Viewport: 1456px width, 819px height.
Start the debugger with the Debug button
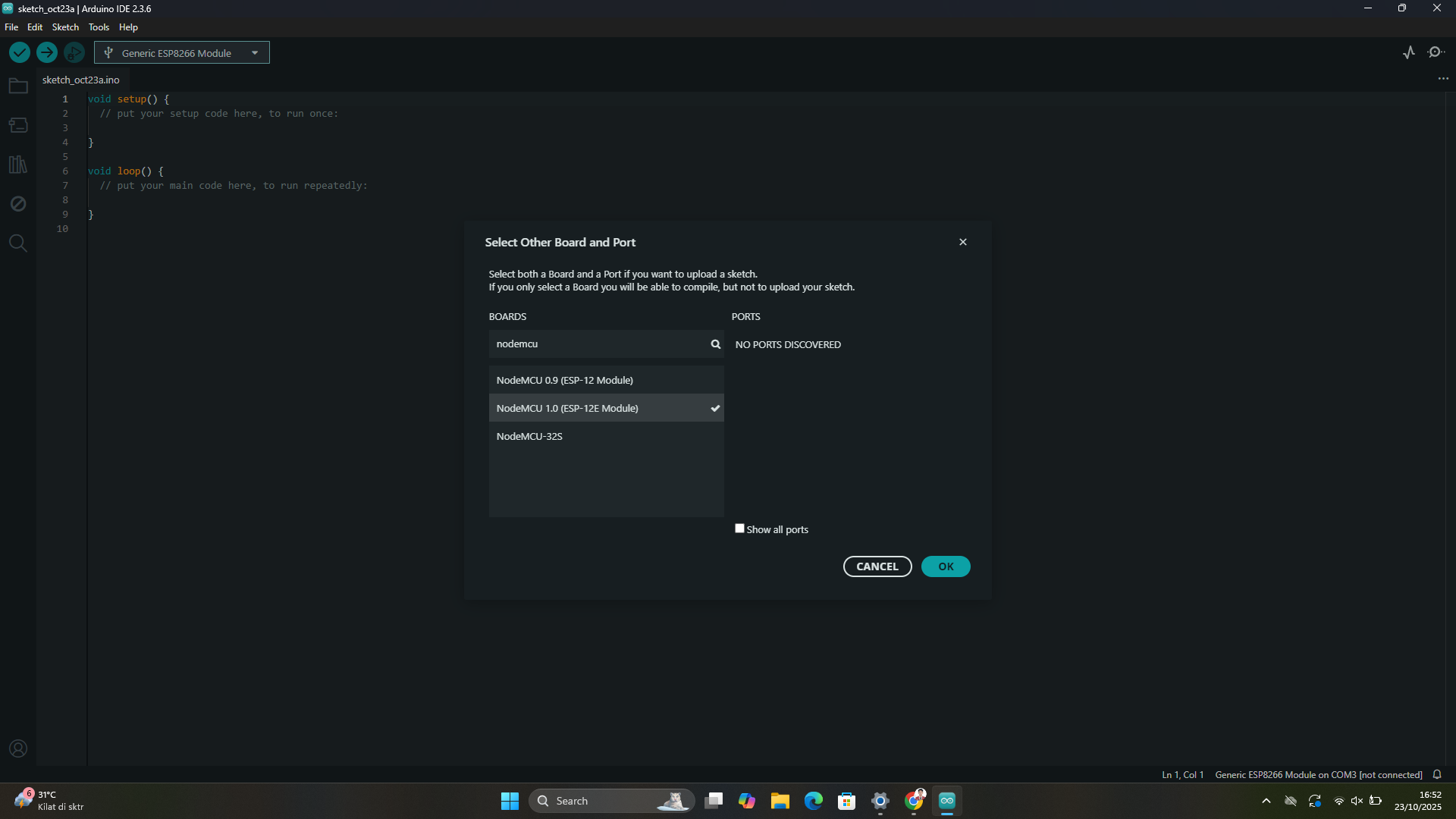tap(74, 52)
